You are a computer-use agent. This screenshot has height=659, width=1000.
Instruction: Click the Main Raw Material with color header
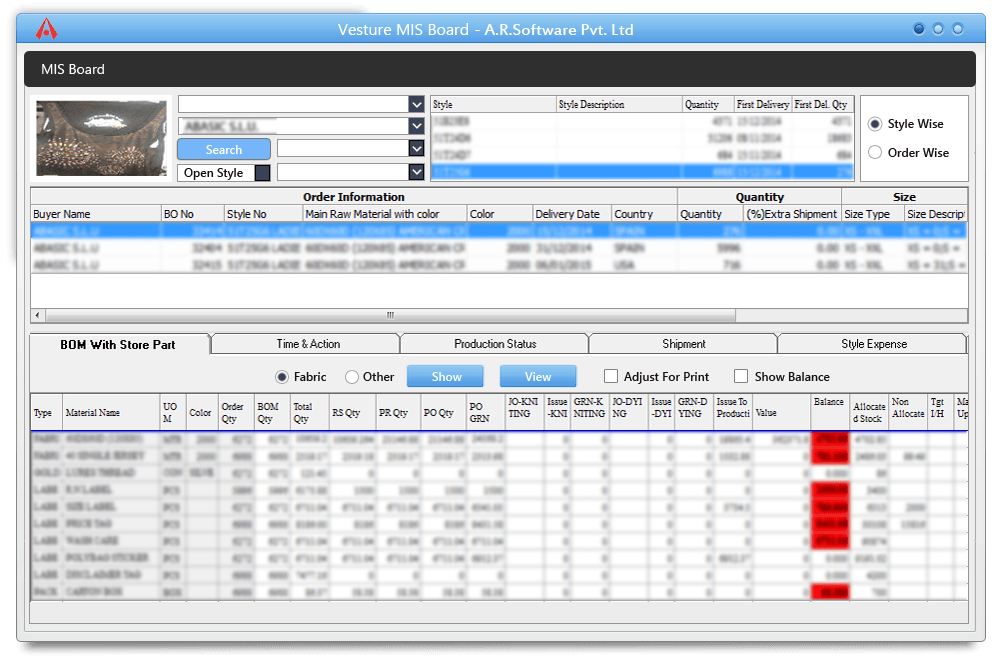click(x=385, y=214)
